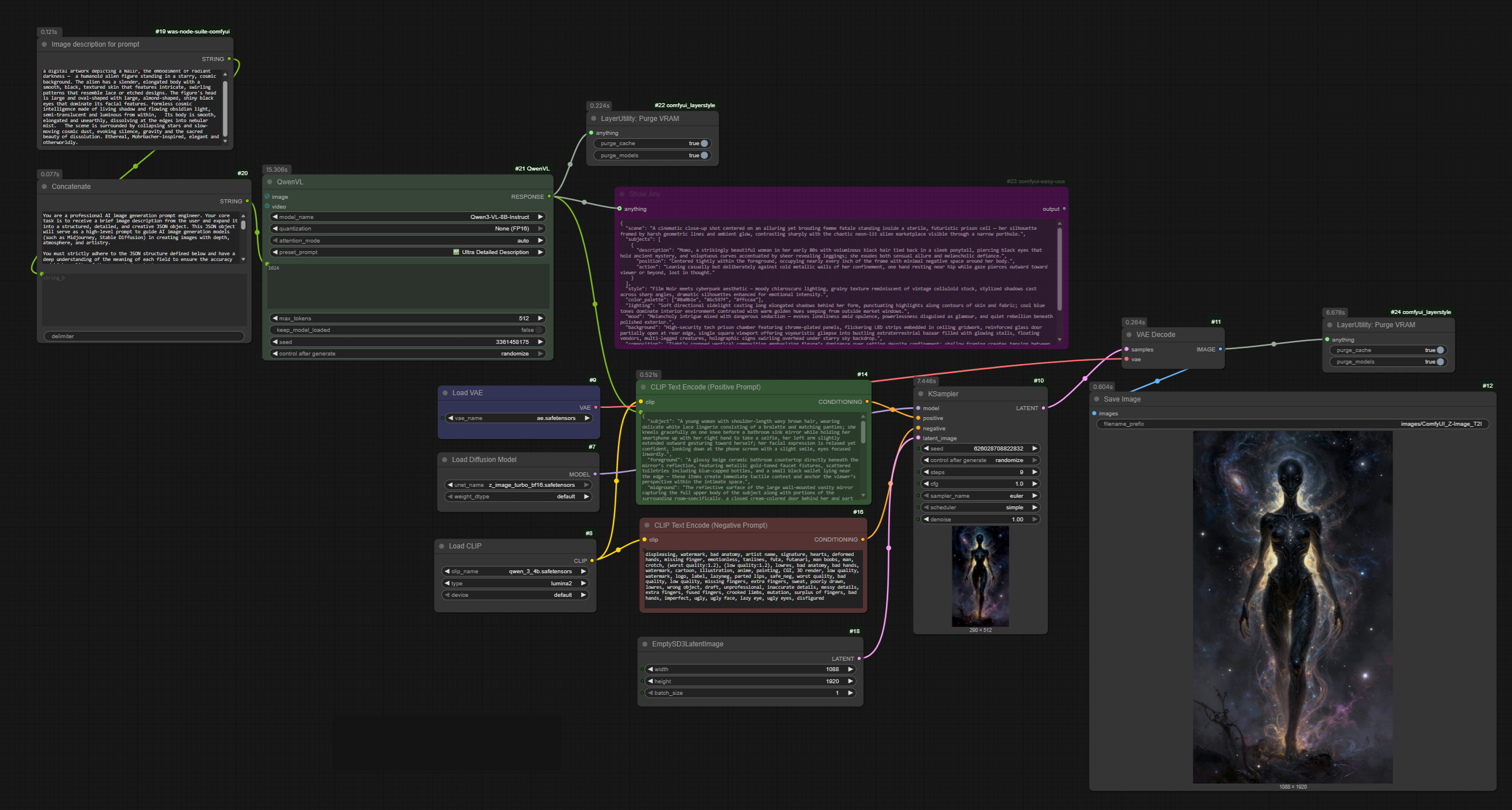Click the Show Any text scrollbar

1059,270
